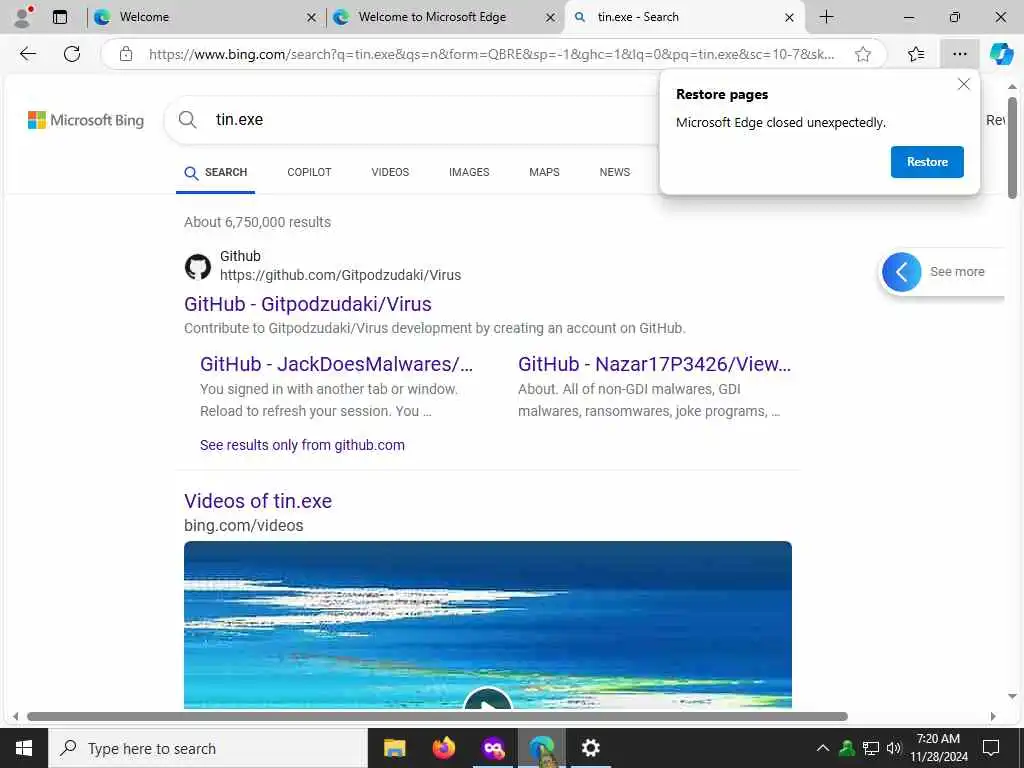Switch to the IMAGES tab

(x=469, y=172)
